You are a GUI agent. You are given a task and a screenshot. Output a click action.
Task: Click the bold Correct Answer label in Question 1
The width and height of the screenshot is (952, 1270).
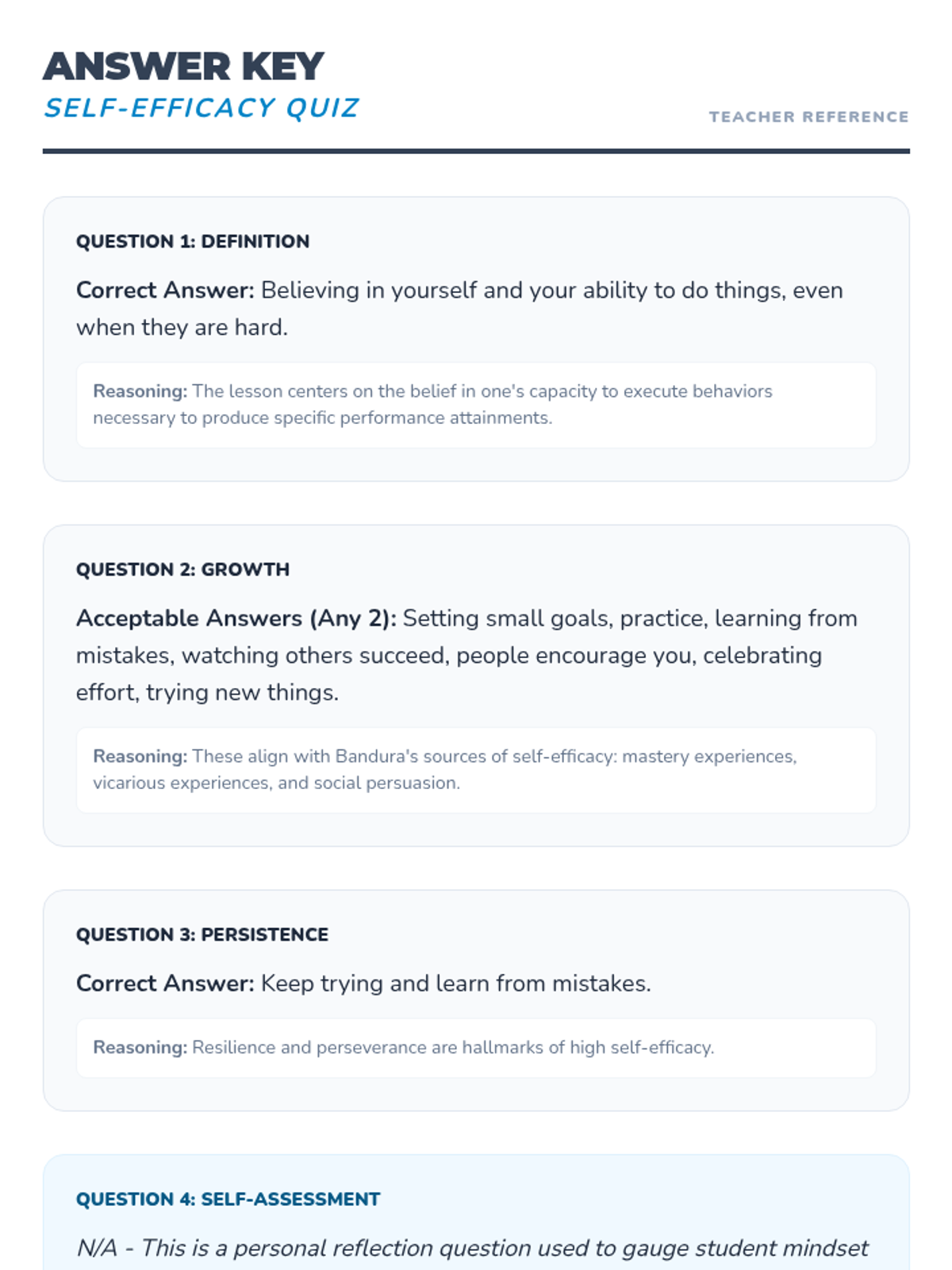tap(165, 291)
